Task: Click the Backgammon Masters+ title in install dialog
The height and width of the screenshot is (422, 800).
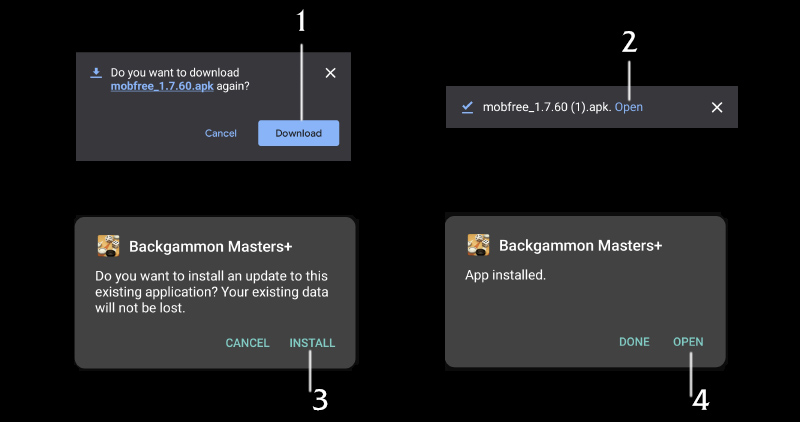Action: [211, 246]
